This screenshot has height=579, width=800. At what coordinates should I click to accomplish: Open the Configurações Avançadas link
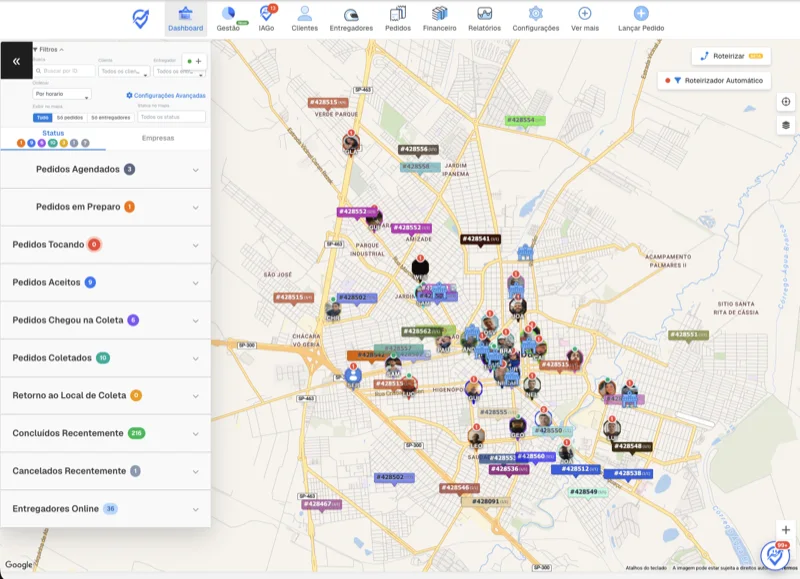pos(166,95)
